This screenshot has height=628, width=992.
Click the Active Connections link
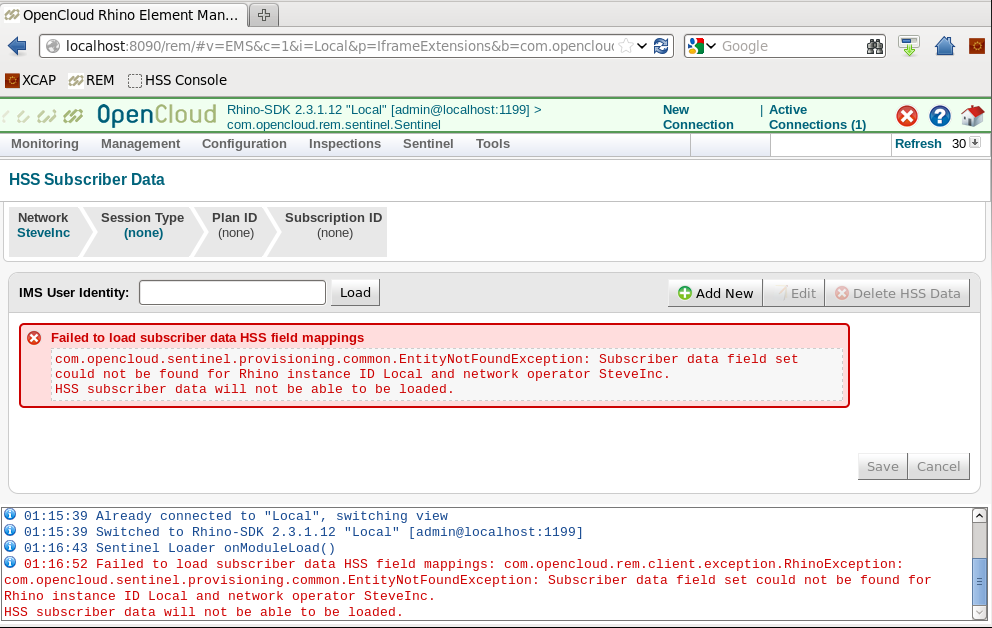[x=817, y=117]
